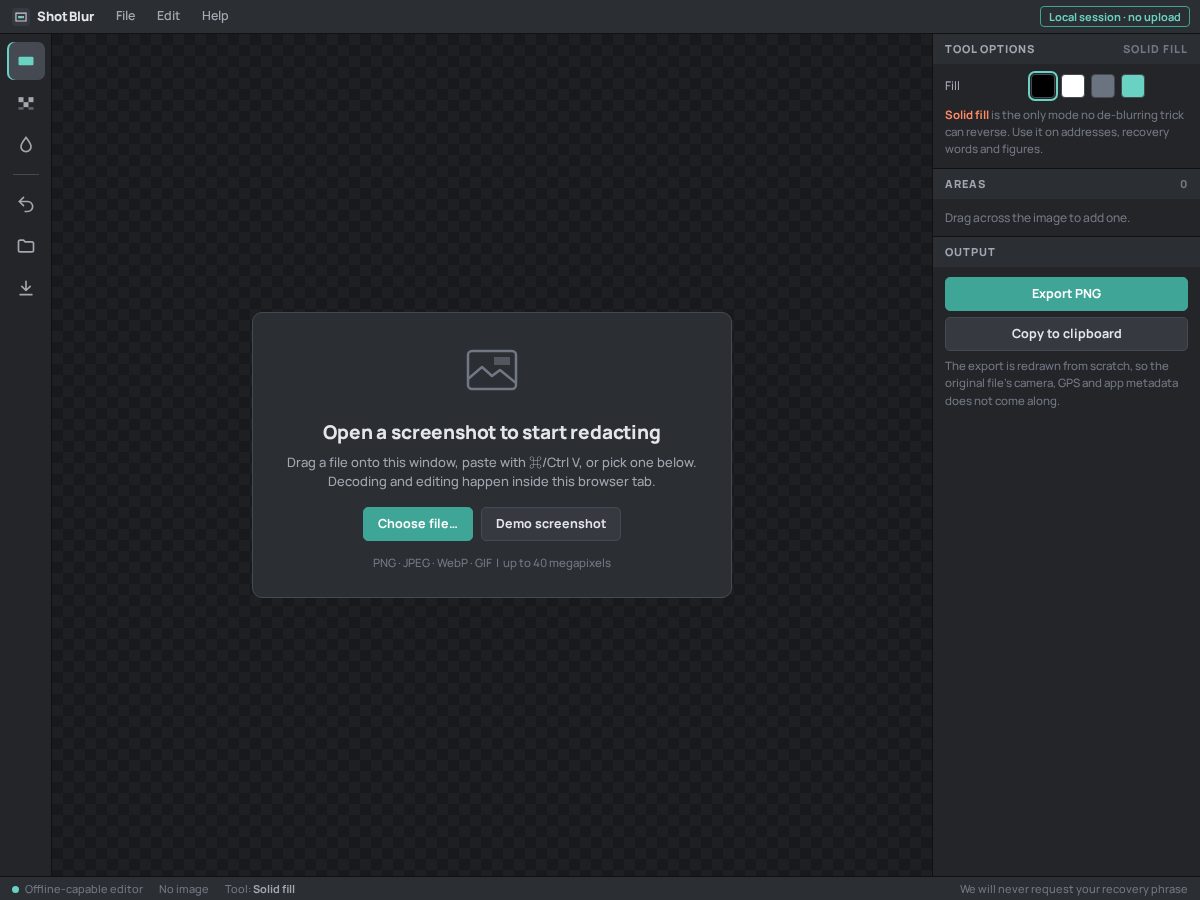Pick the white fill swatch
This screenshot has width=1200, height=900.
[1073, 86]
